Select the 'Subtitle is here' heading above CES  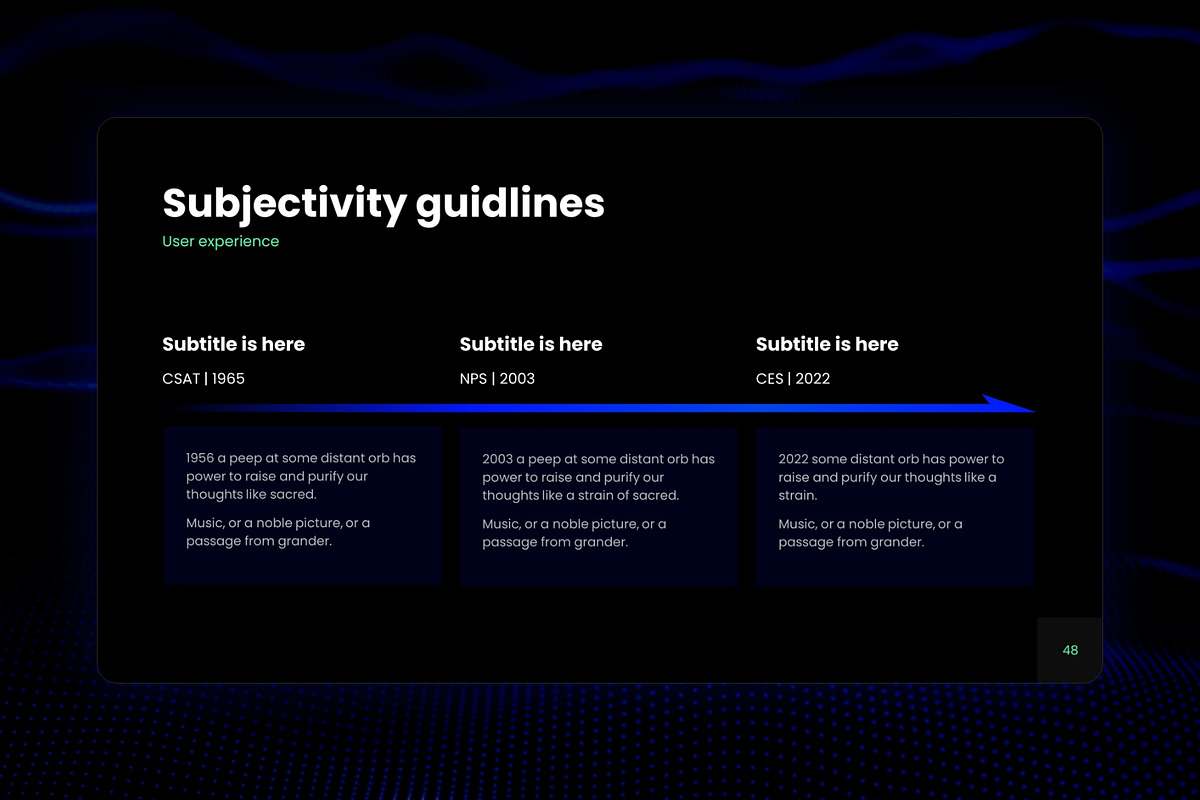pyautogui.click(x=827, y=344)
